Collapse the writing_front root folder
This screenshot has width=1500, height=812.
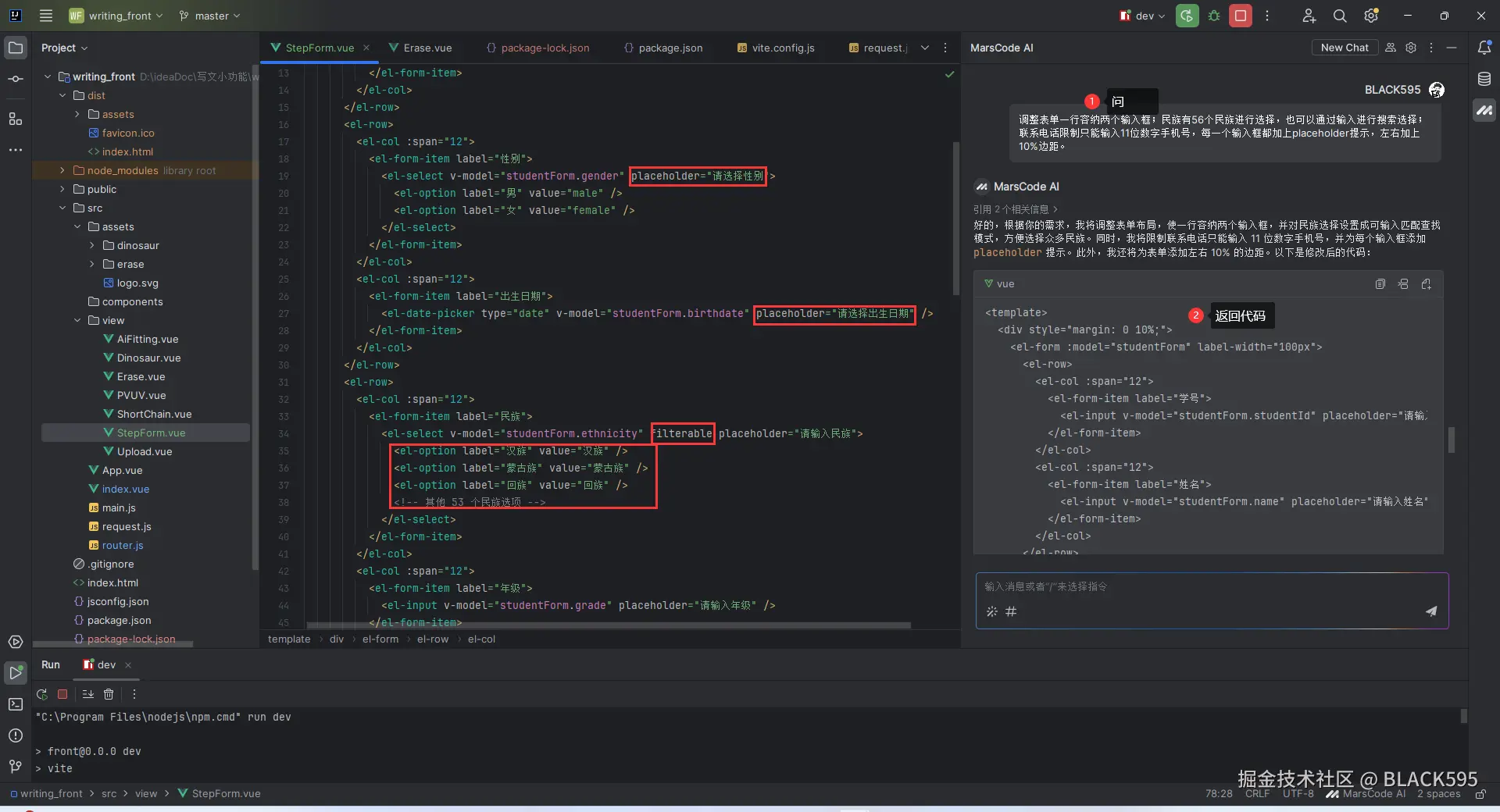(x=48, y=77)
